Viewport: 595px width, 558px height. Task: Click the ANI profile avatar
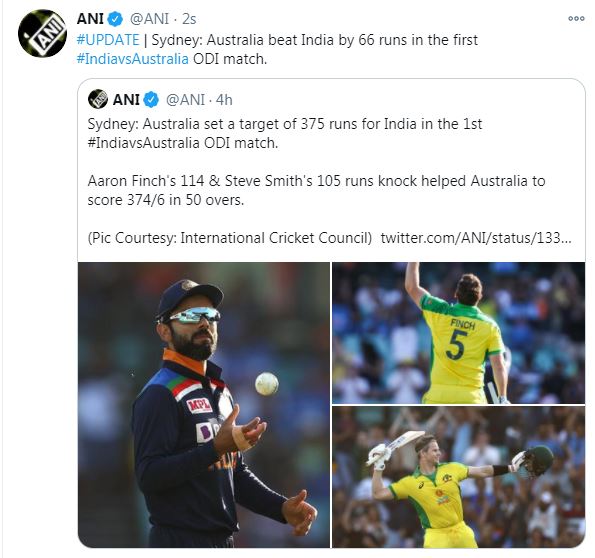pos(42,34)
